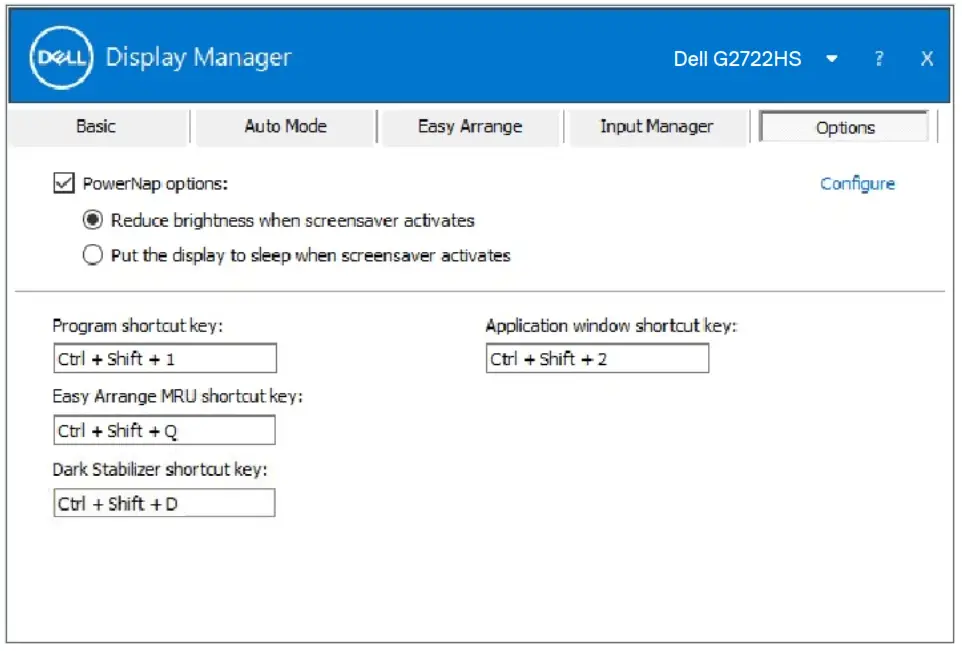
Task: Open the Input Manager tab
Action: (x=656, y=126)
